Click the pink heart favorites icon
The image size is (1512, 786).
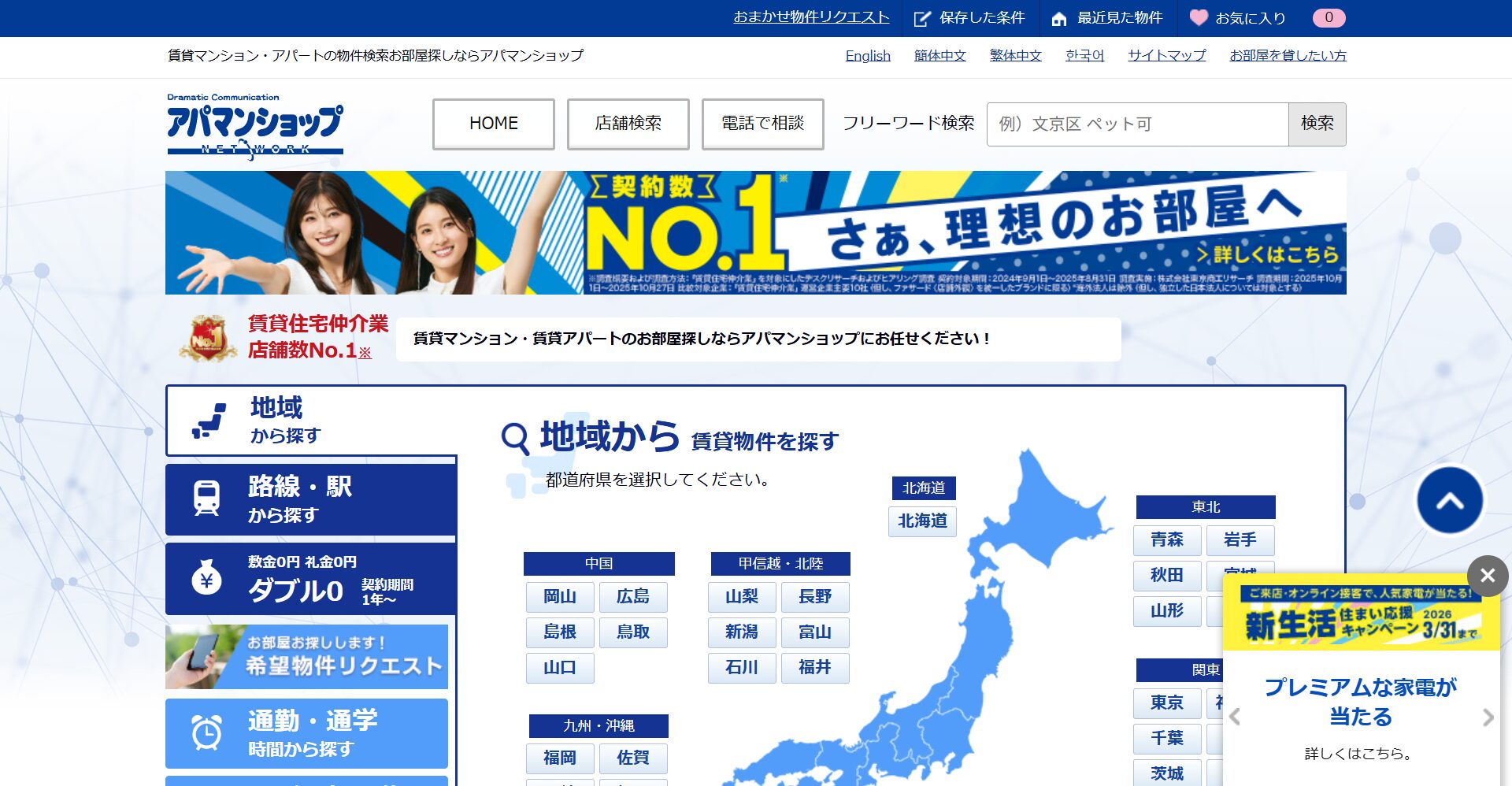point(1198,17)
